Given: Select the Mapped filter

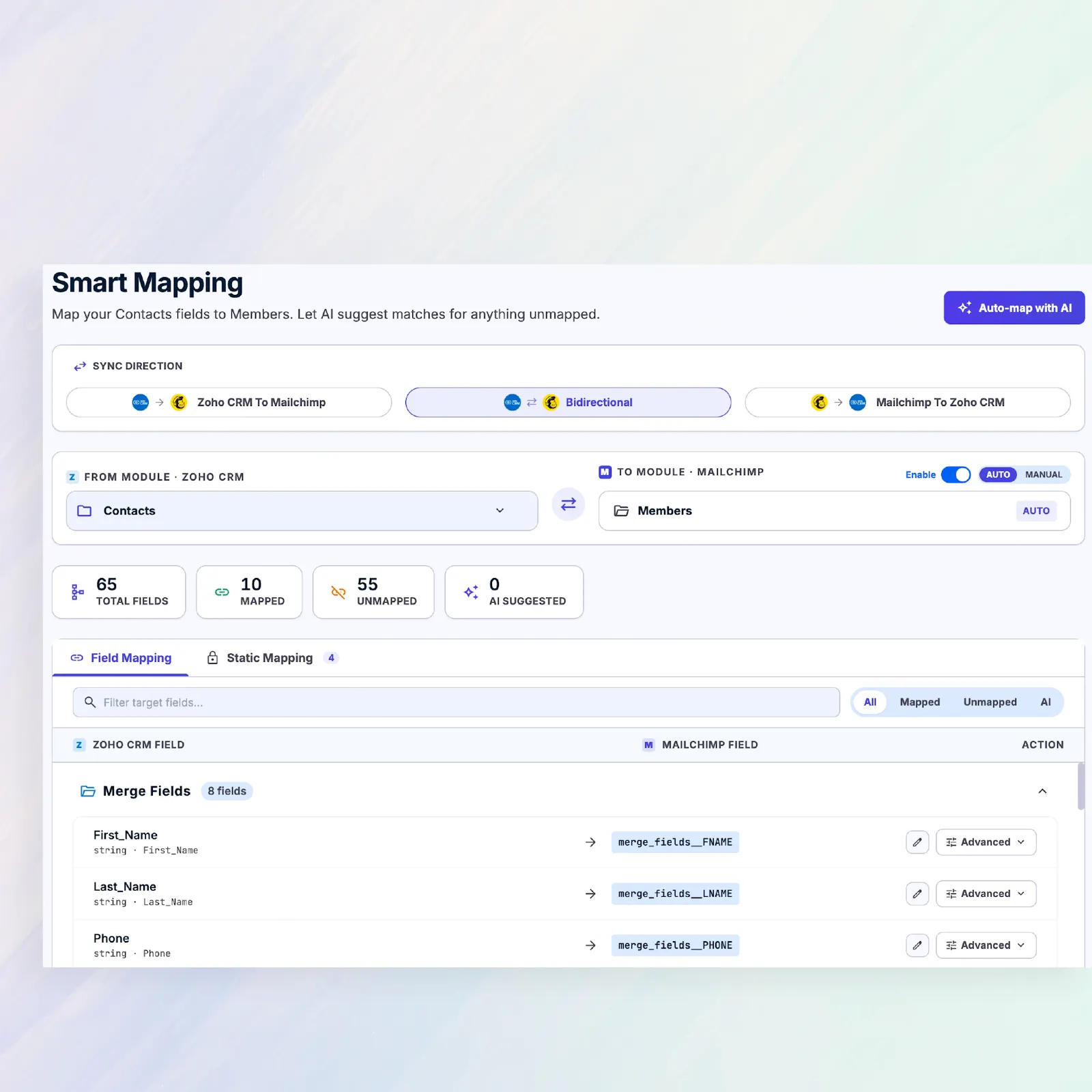Looking at the screenshot, I should [x=919, y=702].
